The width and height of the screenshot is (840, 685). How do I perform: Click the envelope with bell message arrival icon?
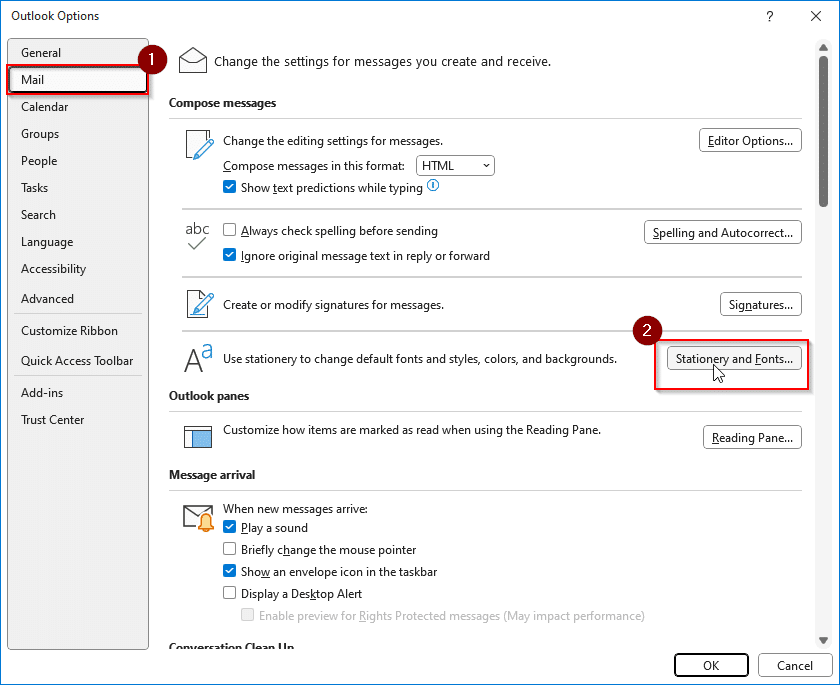199,518
